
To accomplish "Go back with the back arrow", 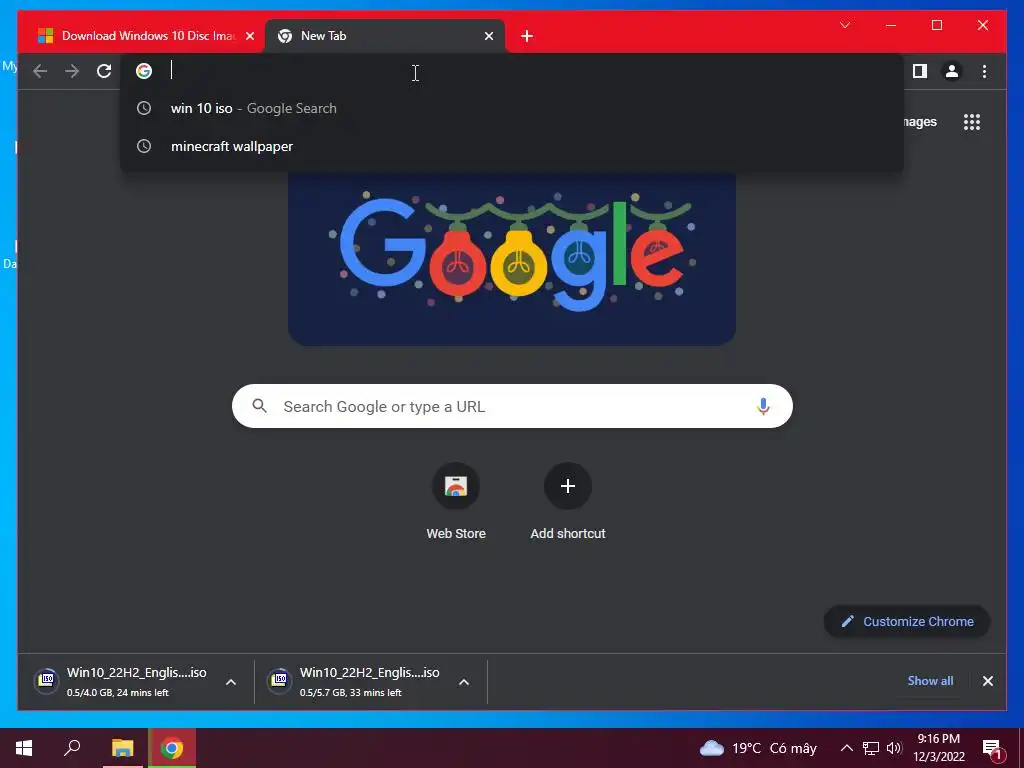I will [x=40, y=71].
